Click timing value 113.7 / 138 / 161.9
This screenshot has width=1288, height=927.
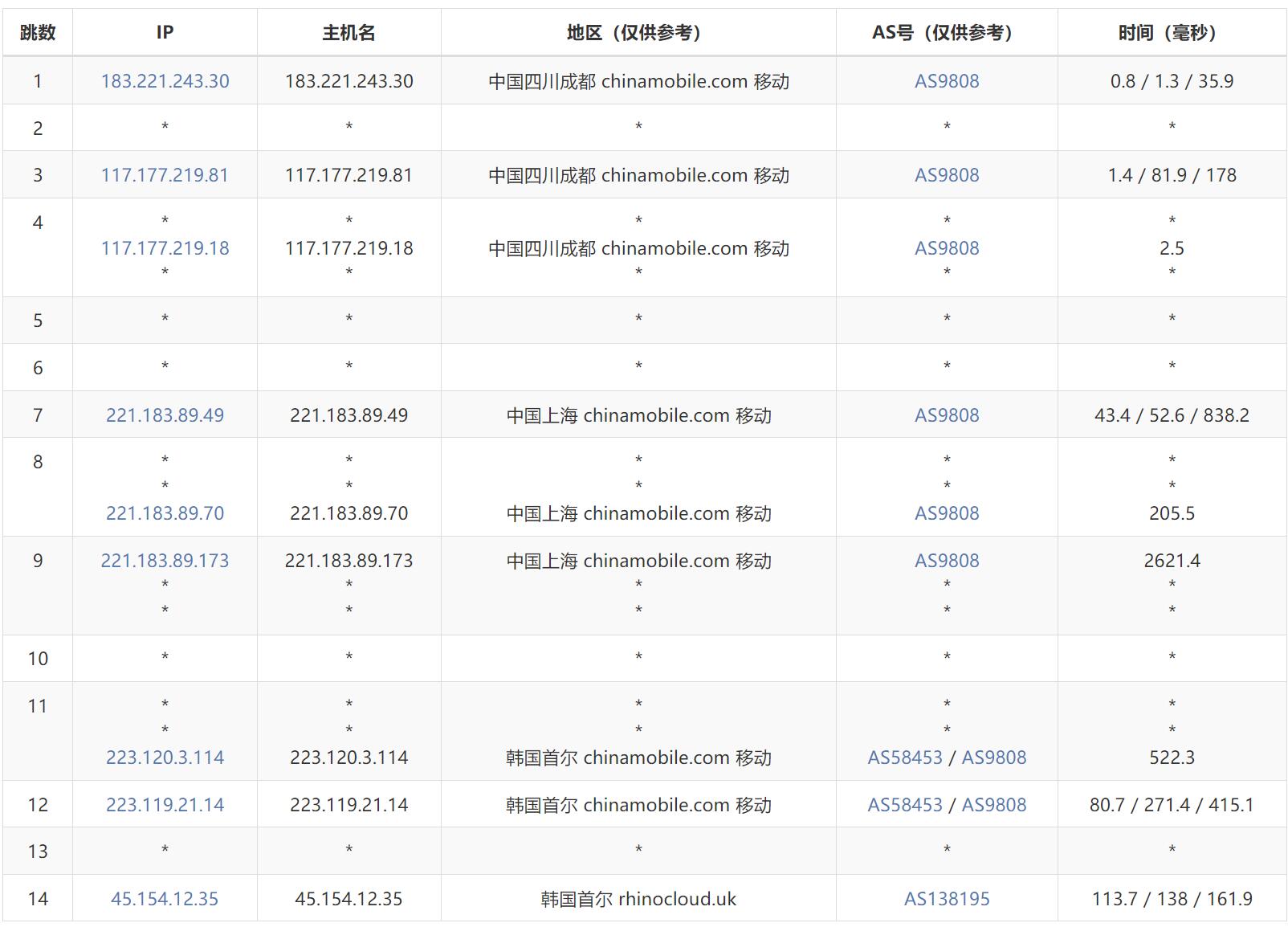pyautogui.click(x=1172, y=899)
